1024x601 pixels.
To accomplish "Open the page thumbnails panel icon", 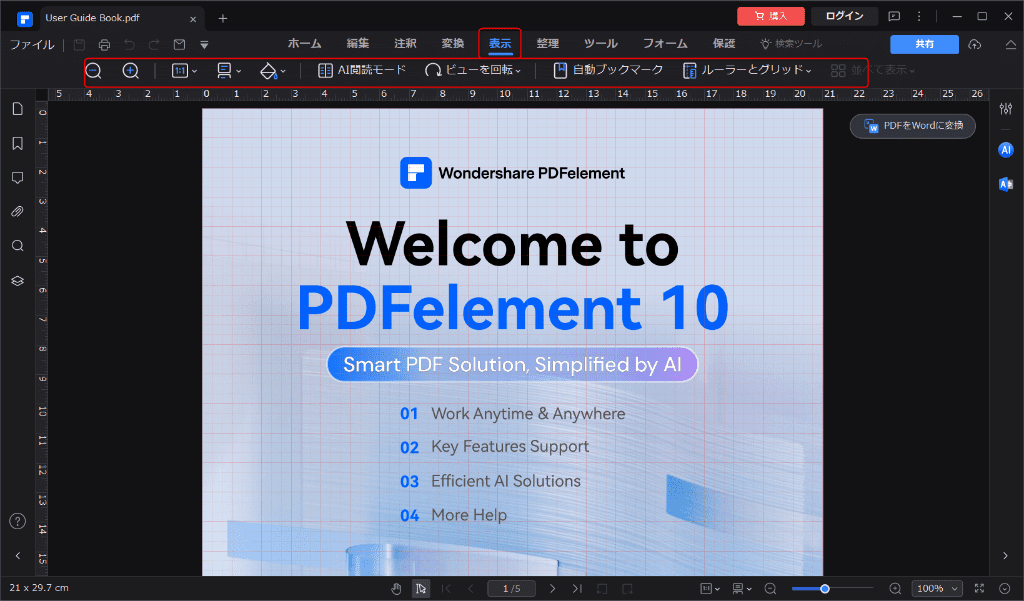I will (x=18, y=108).
